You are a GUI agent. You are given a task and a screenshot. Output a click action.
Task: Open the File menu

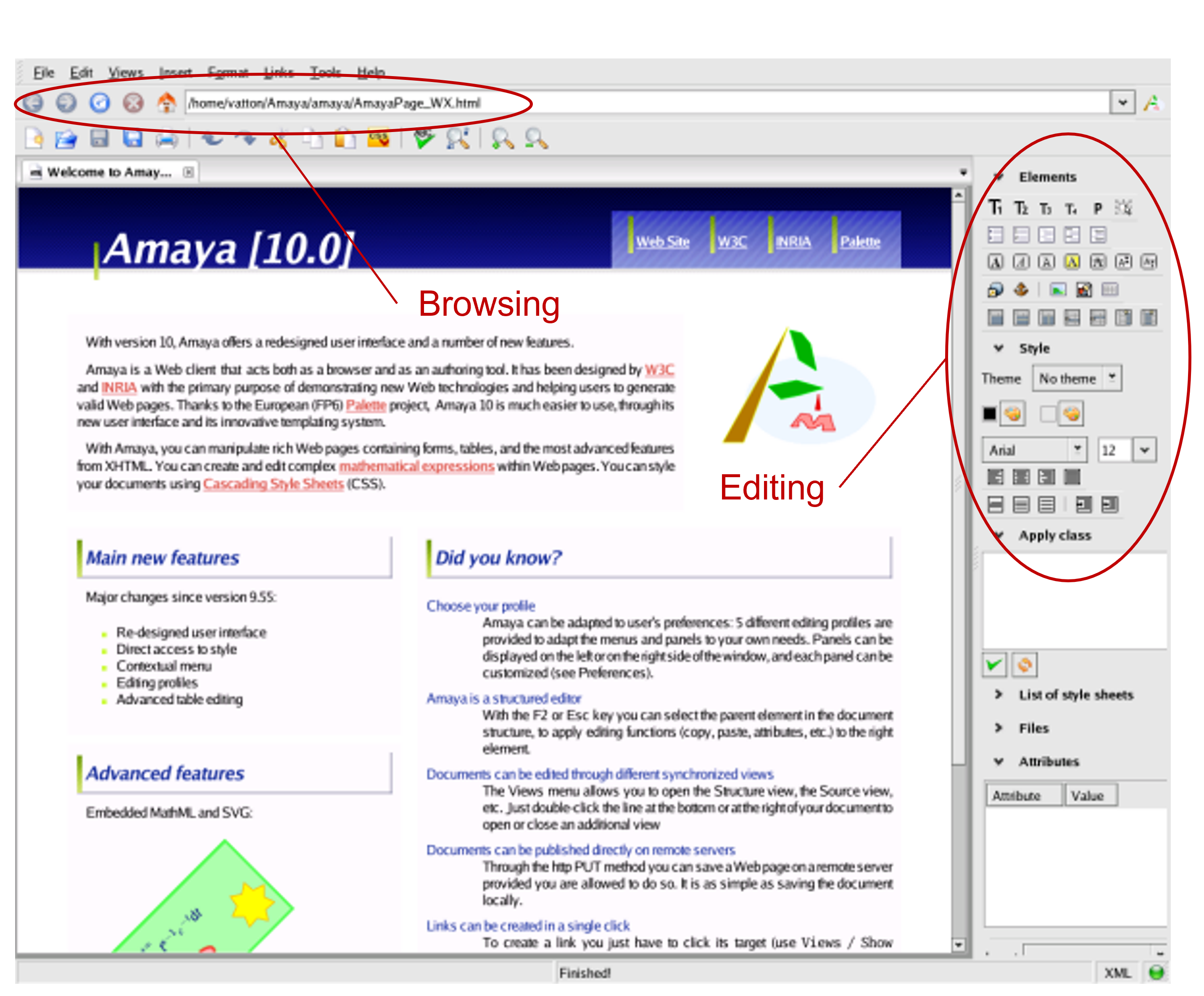44,73
